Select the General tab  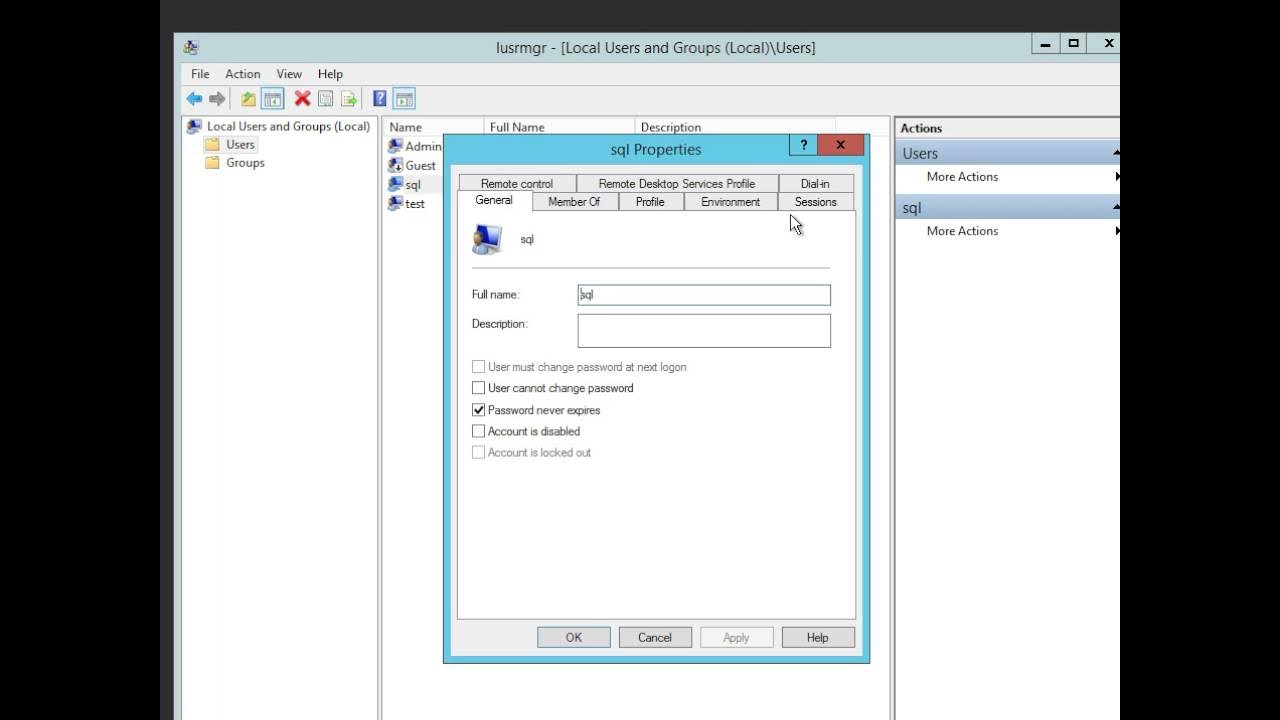click(494, 201)
